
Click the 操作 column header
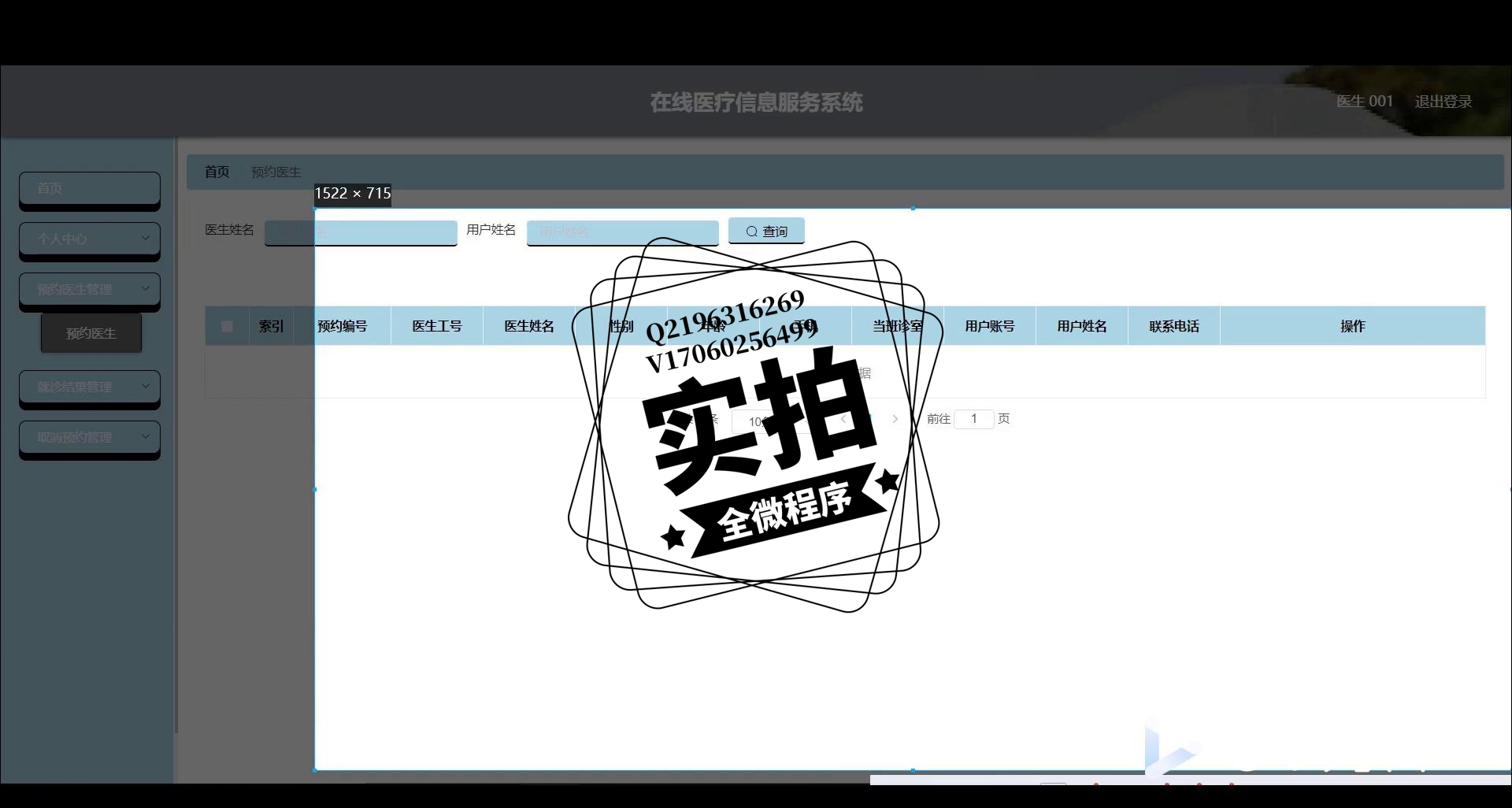tap(1353, 326)
